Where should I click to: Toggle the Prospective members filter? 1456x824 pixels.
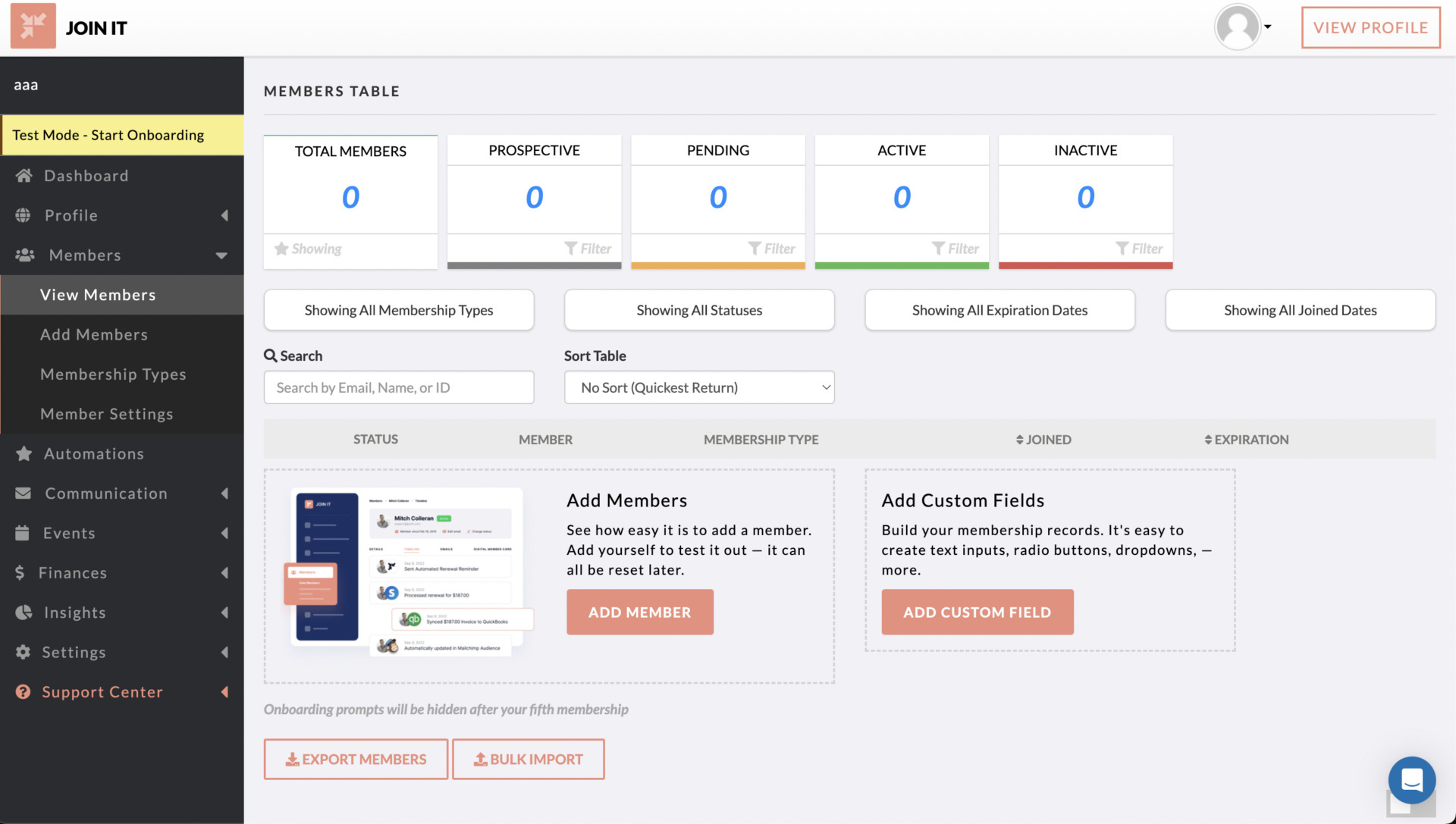point(588,249)
